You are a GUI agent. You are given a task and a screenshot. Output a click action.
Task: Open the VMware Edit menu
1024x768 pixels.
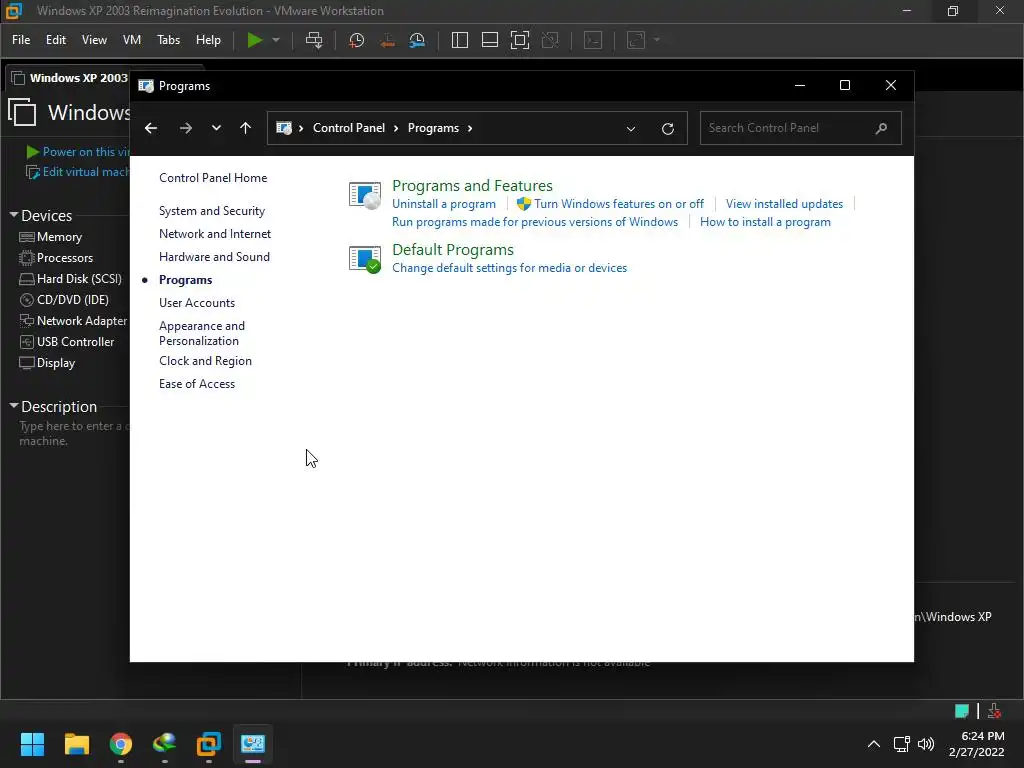[x=56, y=40]
